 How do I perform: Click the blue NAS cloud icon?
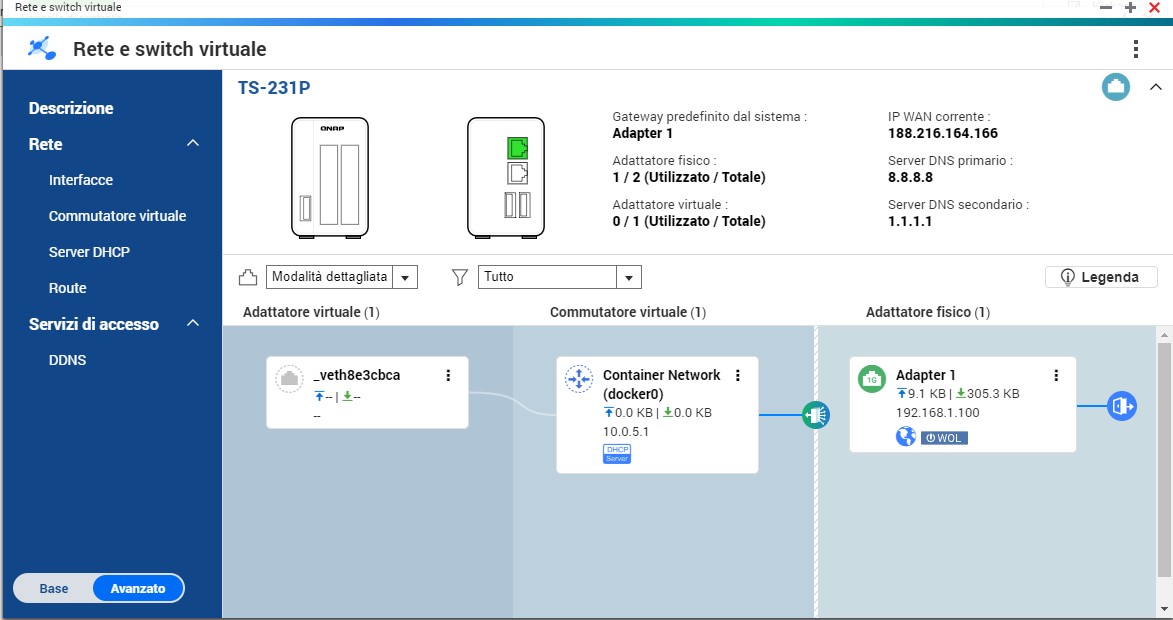click(x=1116, y=88)
